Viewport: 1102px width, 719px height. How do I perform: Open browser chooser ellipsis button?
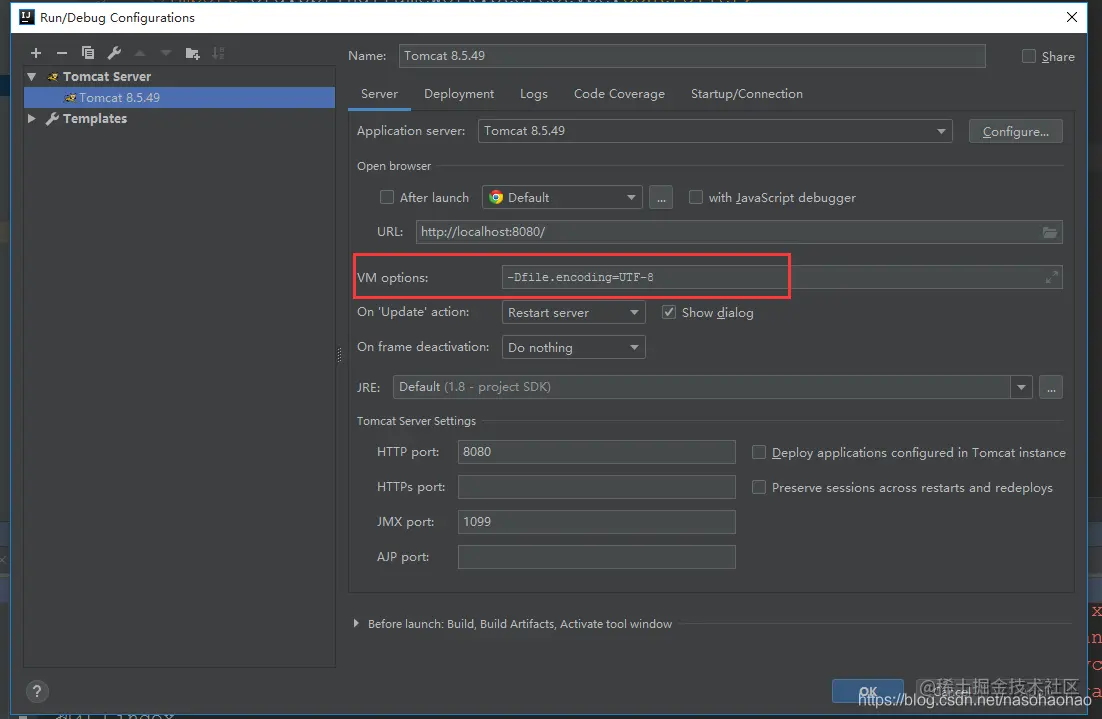tap(661, 197)
